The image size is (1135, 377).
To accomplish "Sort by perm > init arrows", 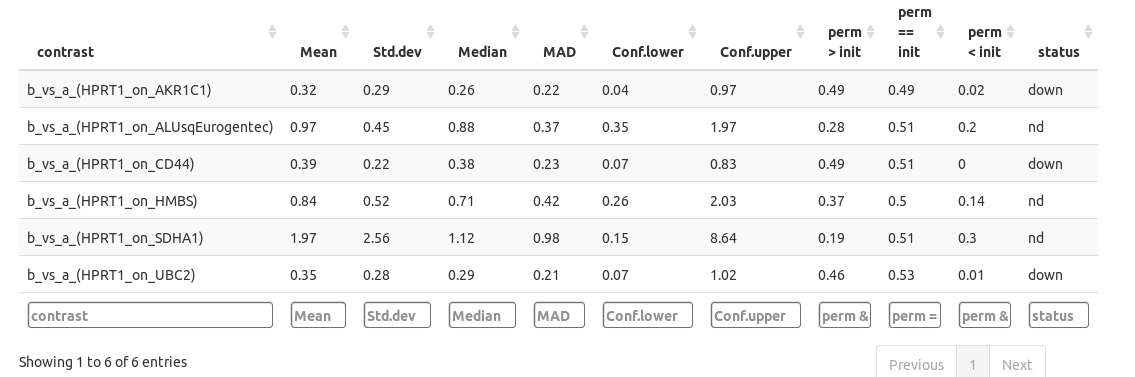I will point(870,31).
